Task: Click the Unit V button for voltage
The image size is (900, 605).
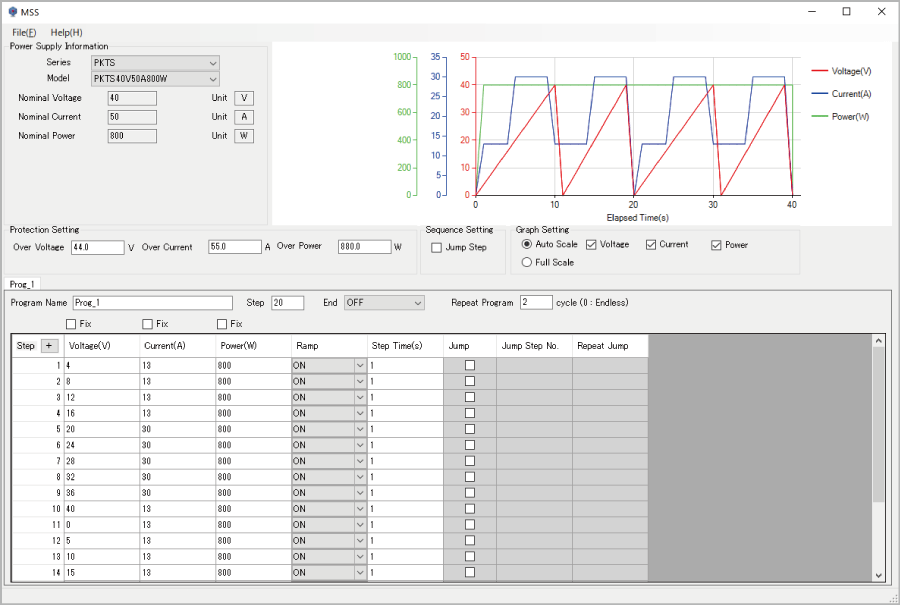Action: (x=243, y=98)
